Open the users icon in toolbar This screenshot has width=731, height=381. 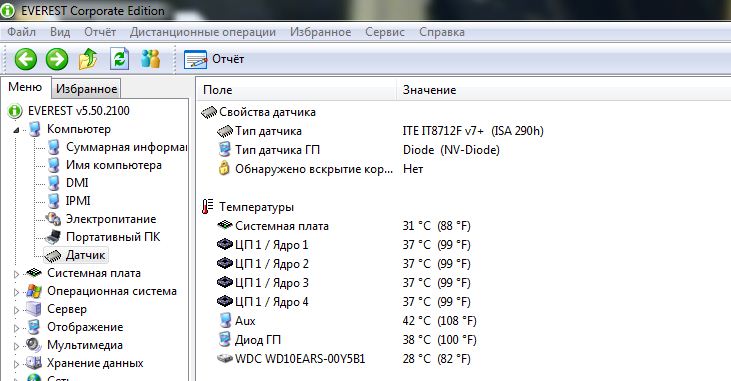151,59
